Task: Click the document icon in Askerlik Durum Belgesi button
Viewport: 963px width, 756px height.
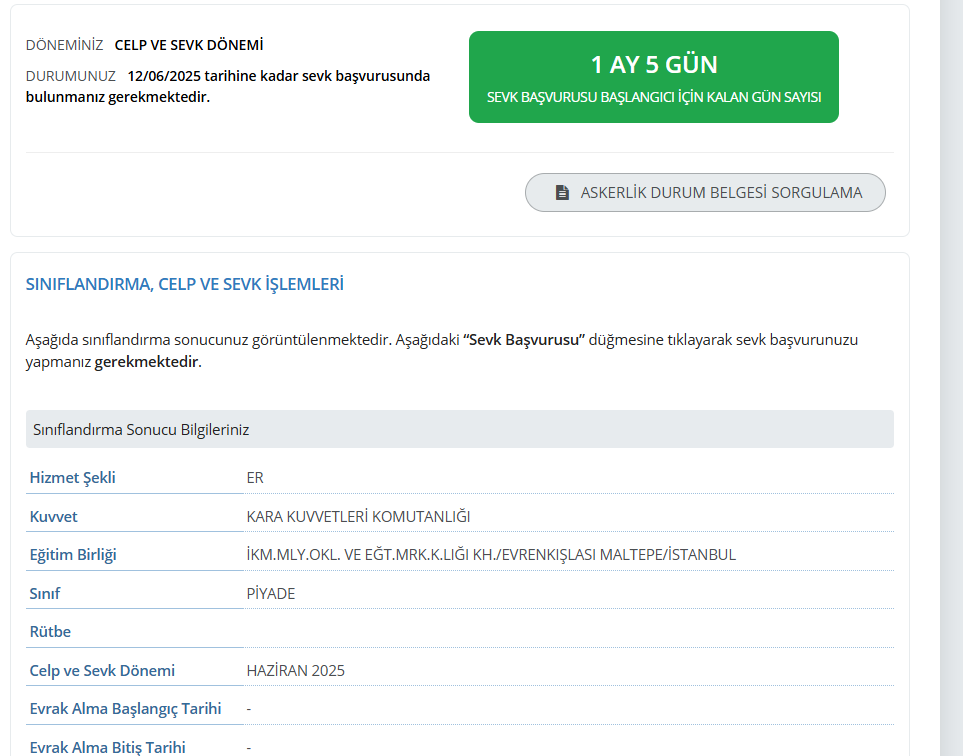Action: pos(562,193)
